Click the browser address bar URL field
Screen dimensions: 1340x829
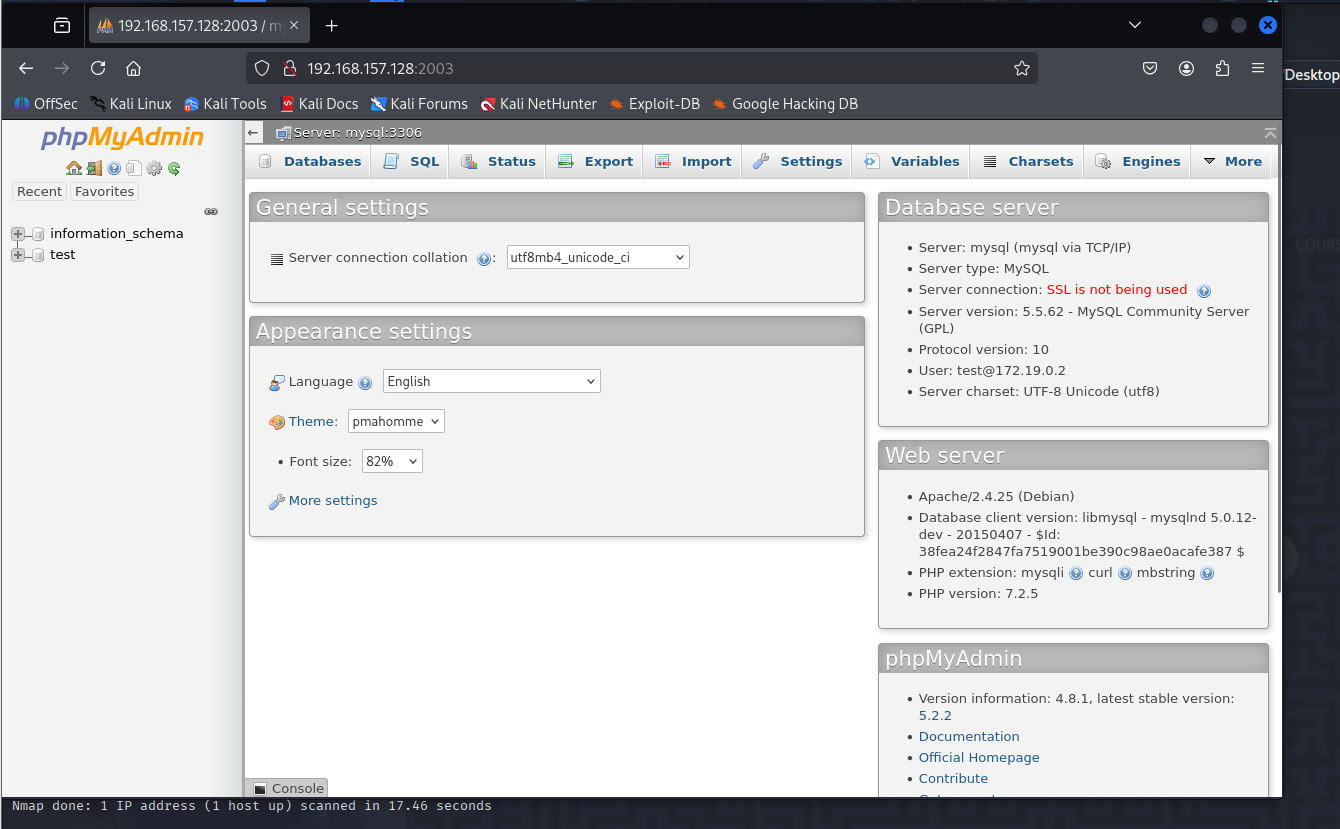[x=640, y=68]
